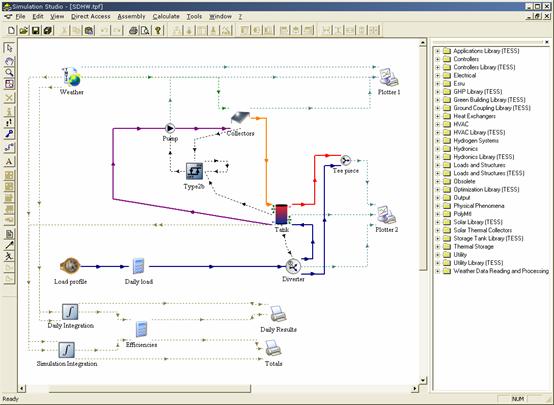
Task: Select the arrow pointer tool
Action: 9,48
